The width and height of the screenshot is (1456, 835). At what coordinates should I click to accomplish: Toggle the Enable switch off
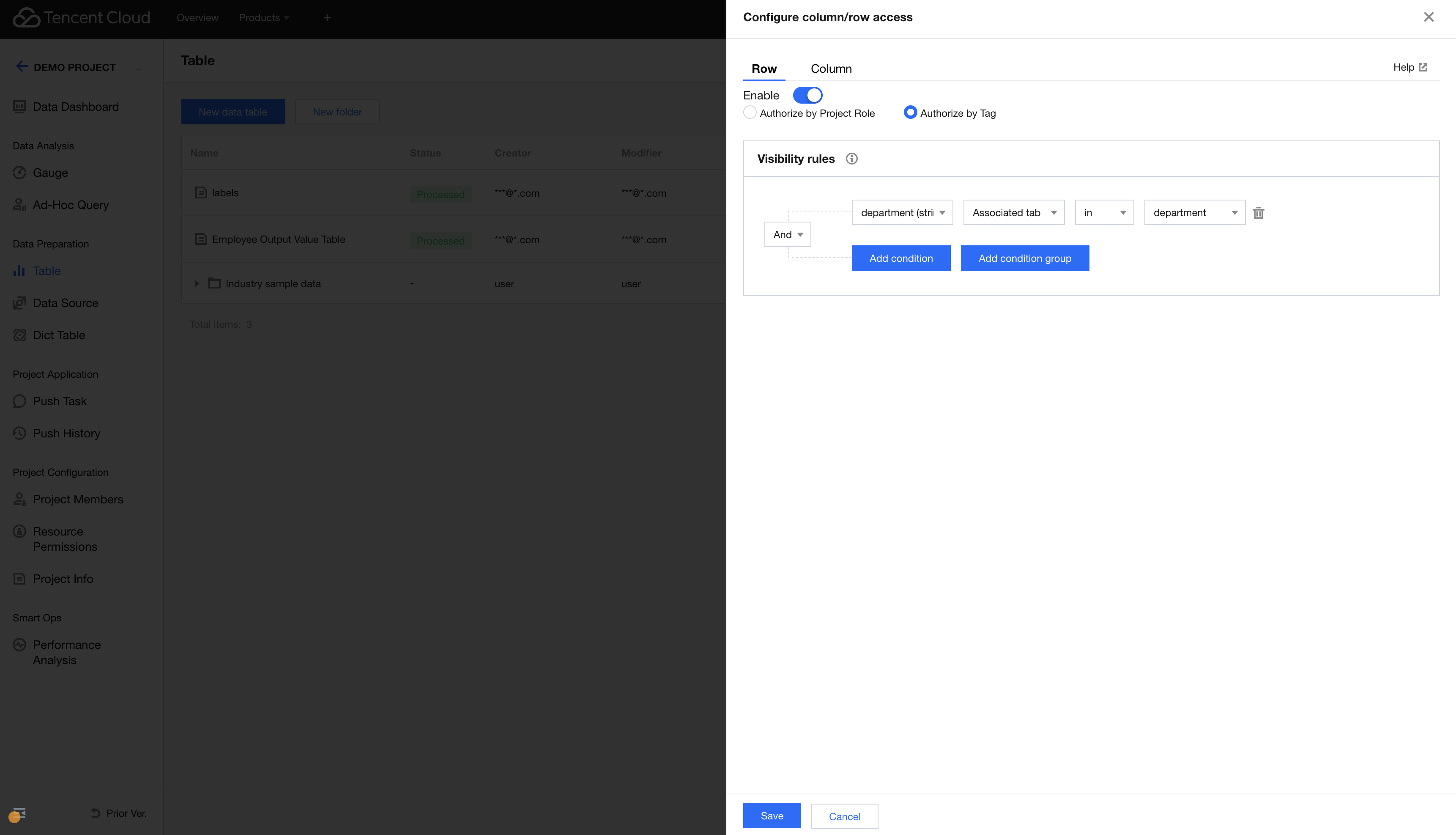tap(807, 95)
